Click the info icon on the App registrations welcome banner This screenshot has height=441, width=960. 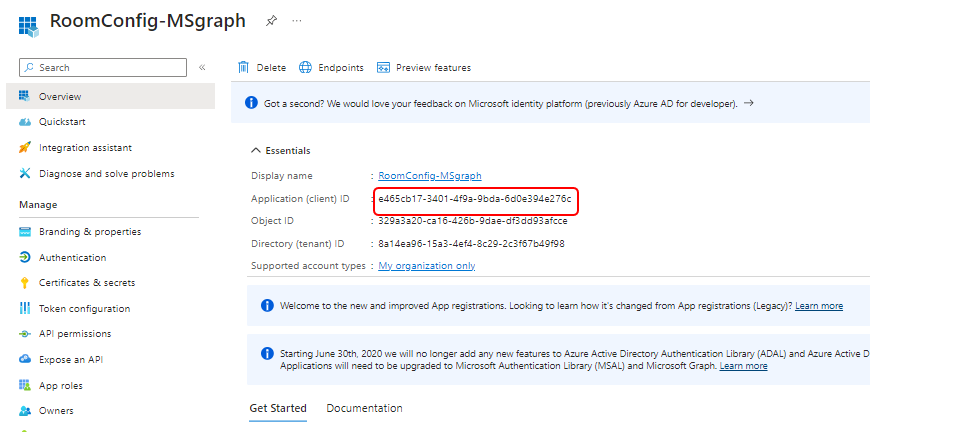(x=267, y=305)
